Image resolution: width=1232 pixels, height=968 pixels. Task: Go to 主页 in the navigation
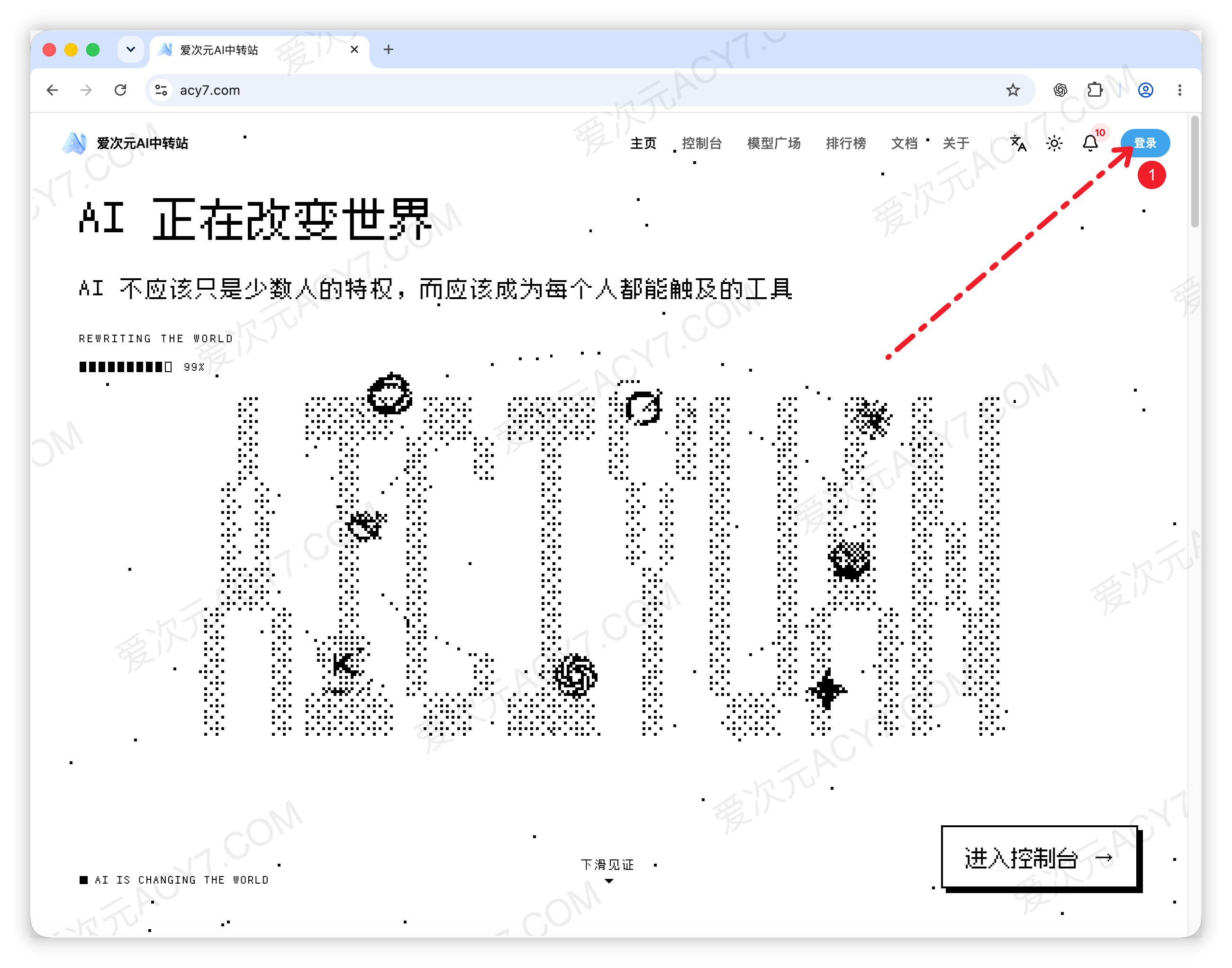(x=643, y=143)
